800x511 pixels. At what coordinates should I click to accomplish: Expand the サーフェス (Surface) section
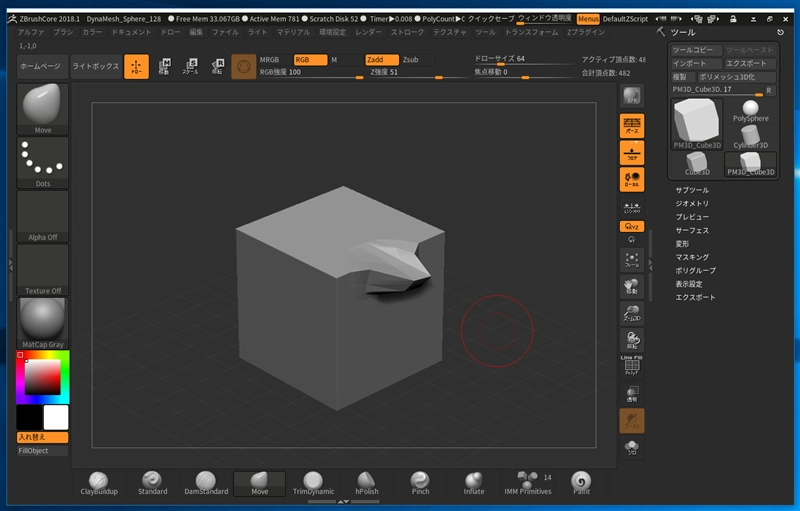point(692,230)
